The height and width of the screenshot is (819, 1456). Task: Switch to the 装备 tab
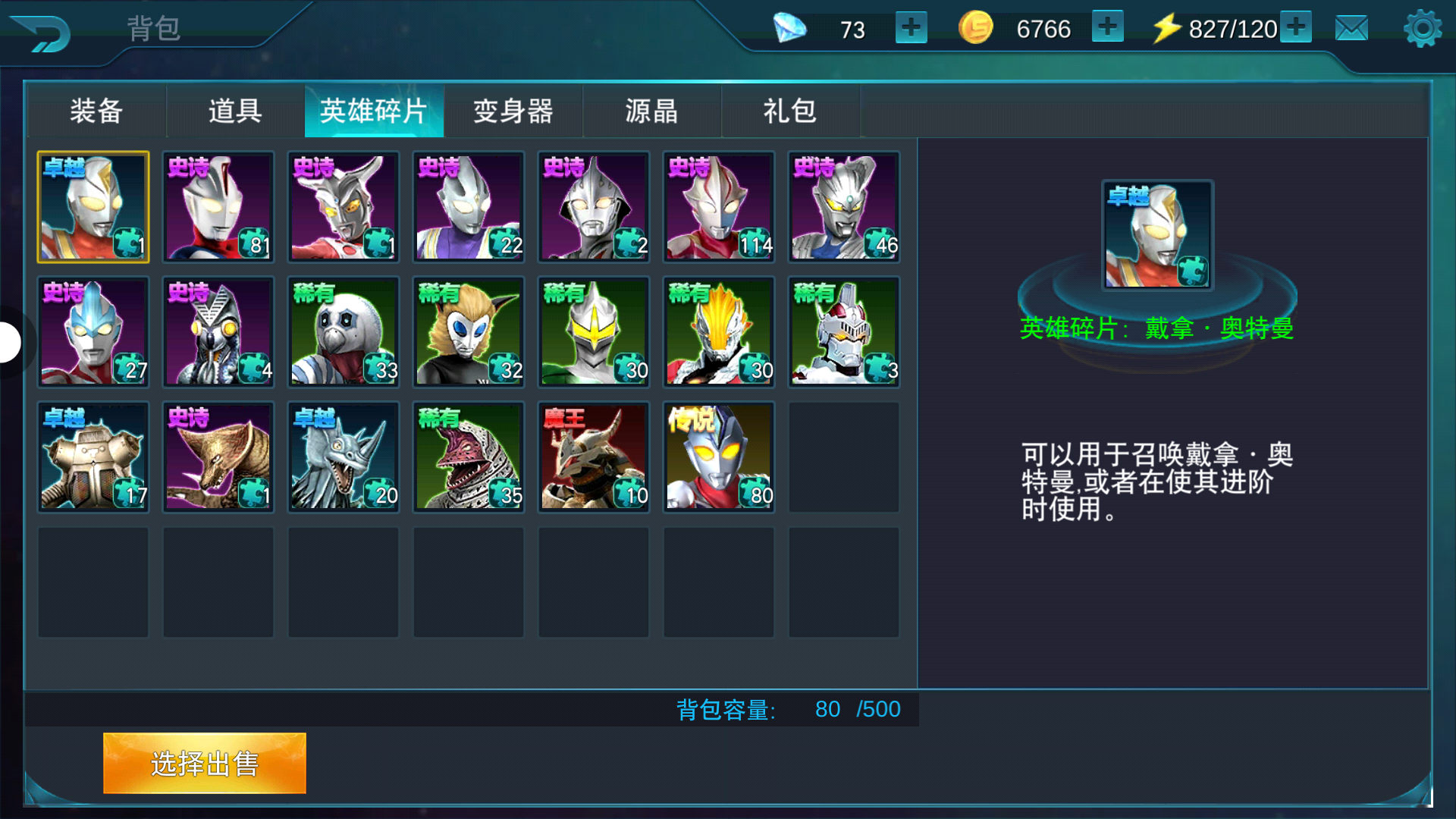tap(96, 111)
